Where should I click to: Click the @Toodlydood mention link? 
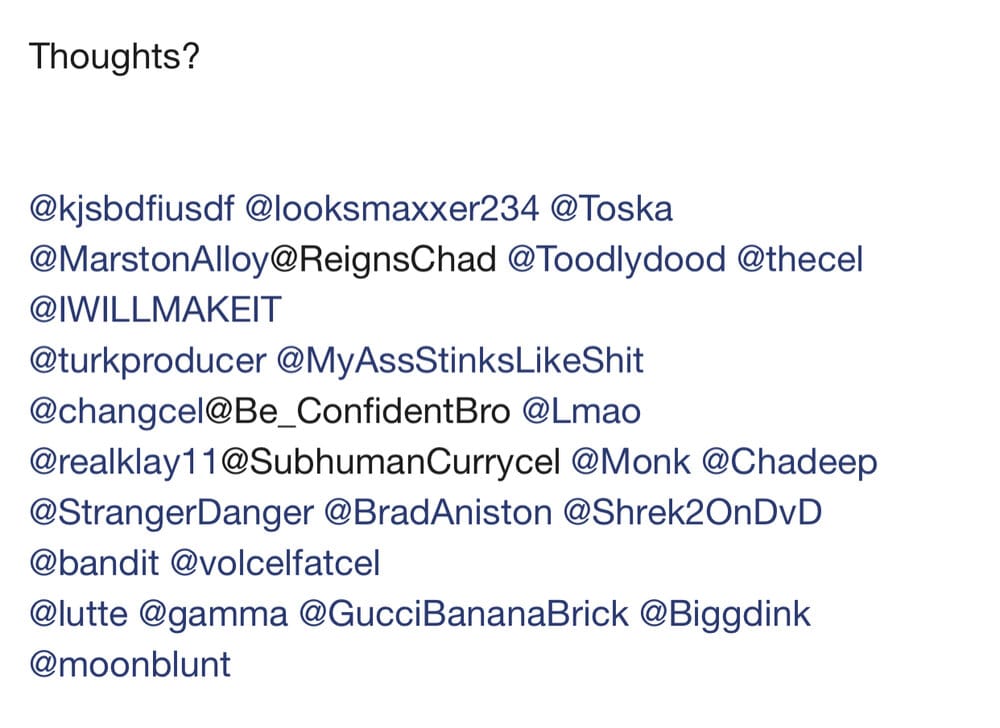pyautogui.click(x=617, y=260)
